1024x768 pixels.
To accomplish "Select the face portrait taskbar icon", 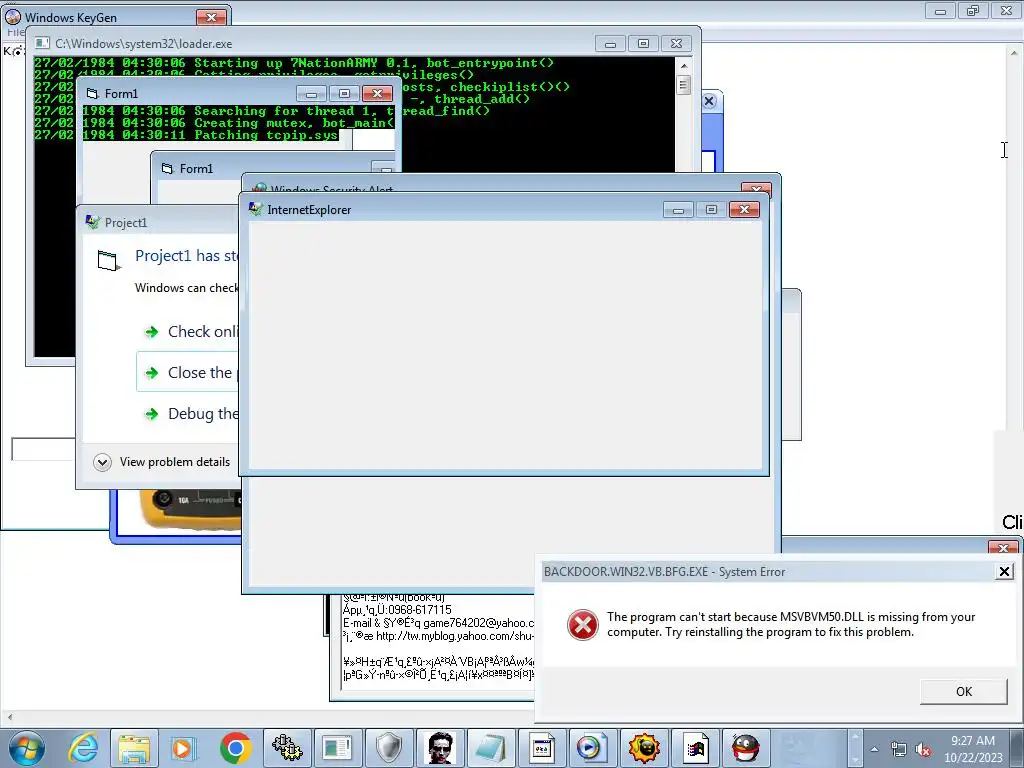I will (440, 748).
